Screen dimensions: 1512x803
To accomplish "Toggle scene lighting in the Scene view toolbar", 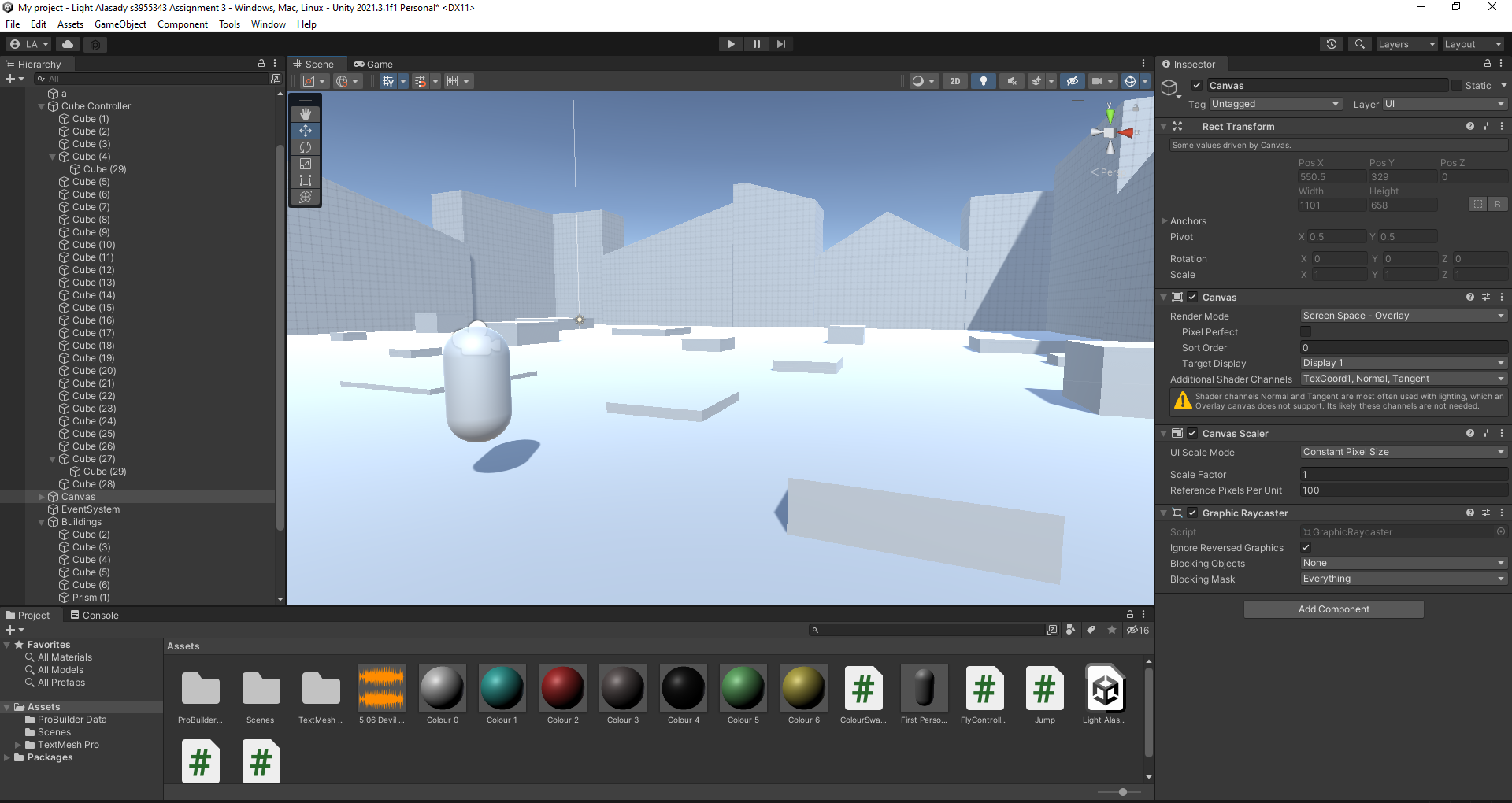I will point(984,80).
